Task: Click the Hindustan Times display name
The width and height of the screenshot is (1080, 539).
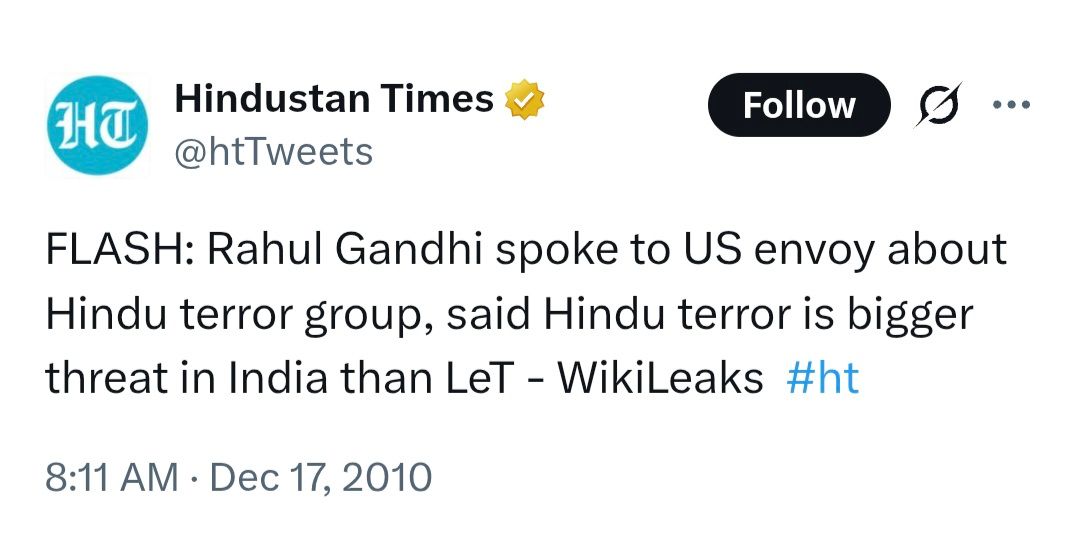Action: [334, 99]
